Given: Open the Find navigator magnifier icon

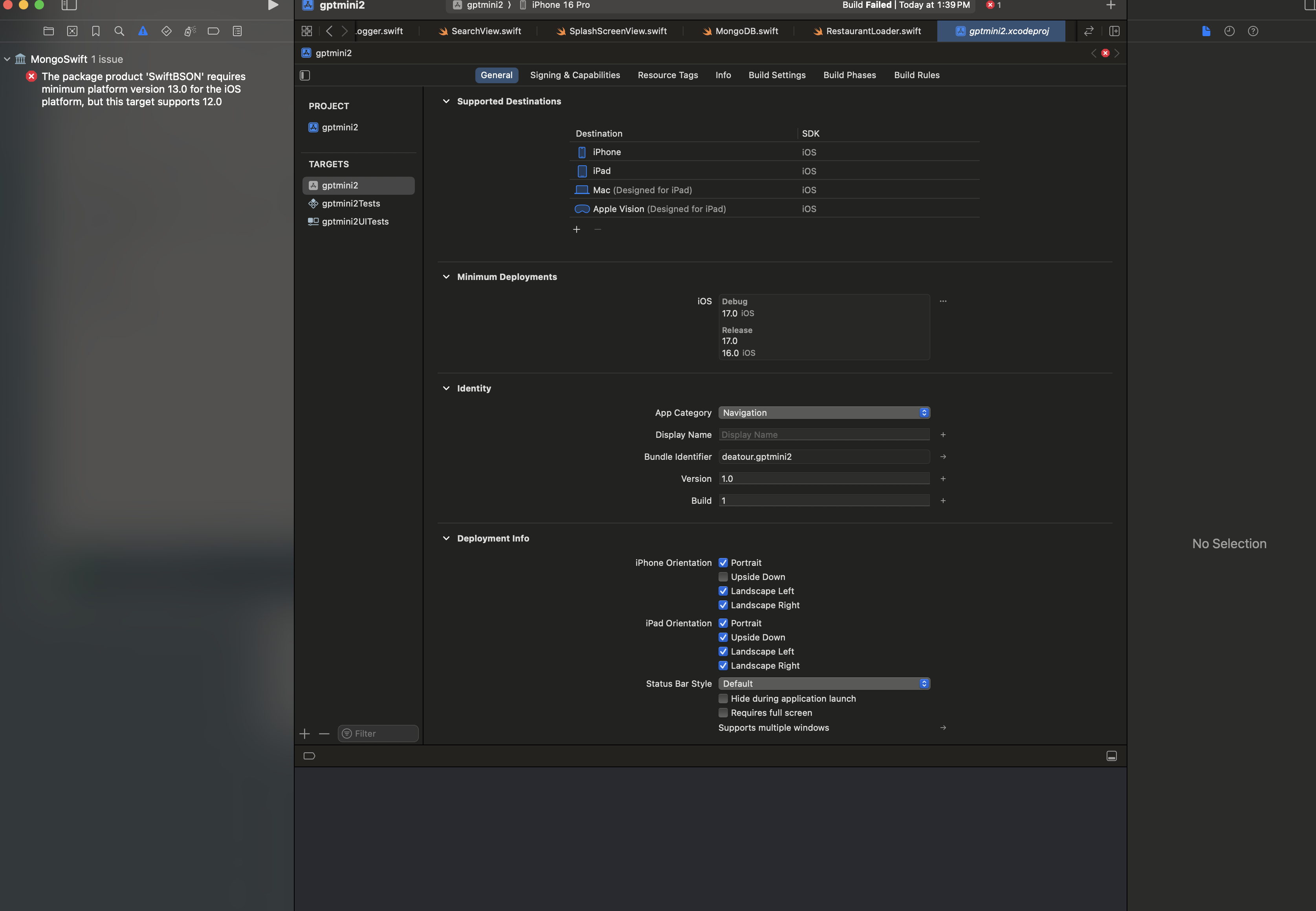Looking at the screenshot, I should [x=119, y=31].
